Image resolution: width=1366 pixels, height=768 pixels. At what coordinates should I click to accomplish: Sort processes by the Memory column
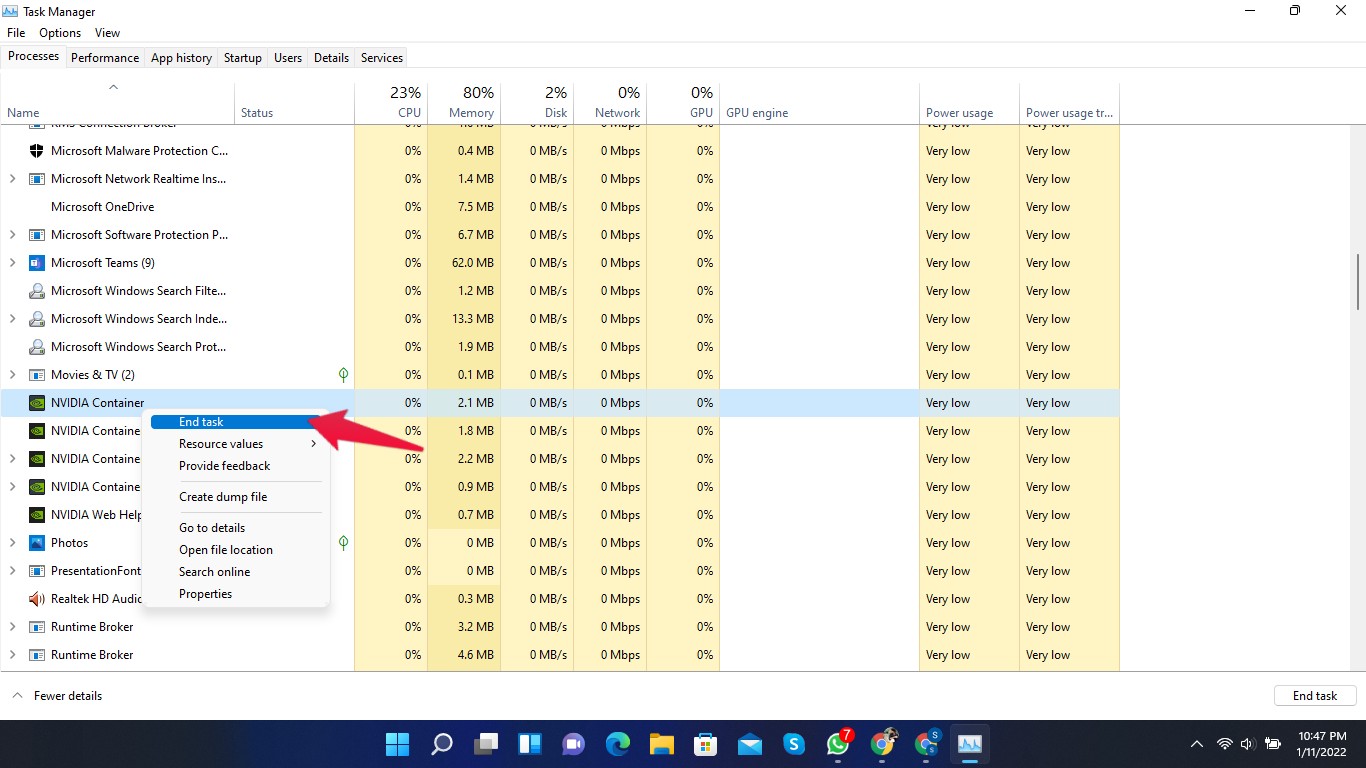click(464, 102)
